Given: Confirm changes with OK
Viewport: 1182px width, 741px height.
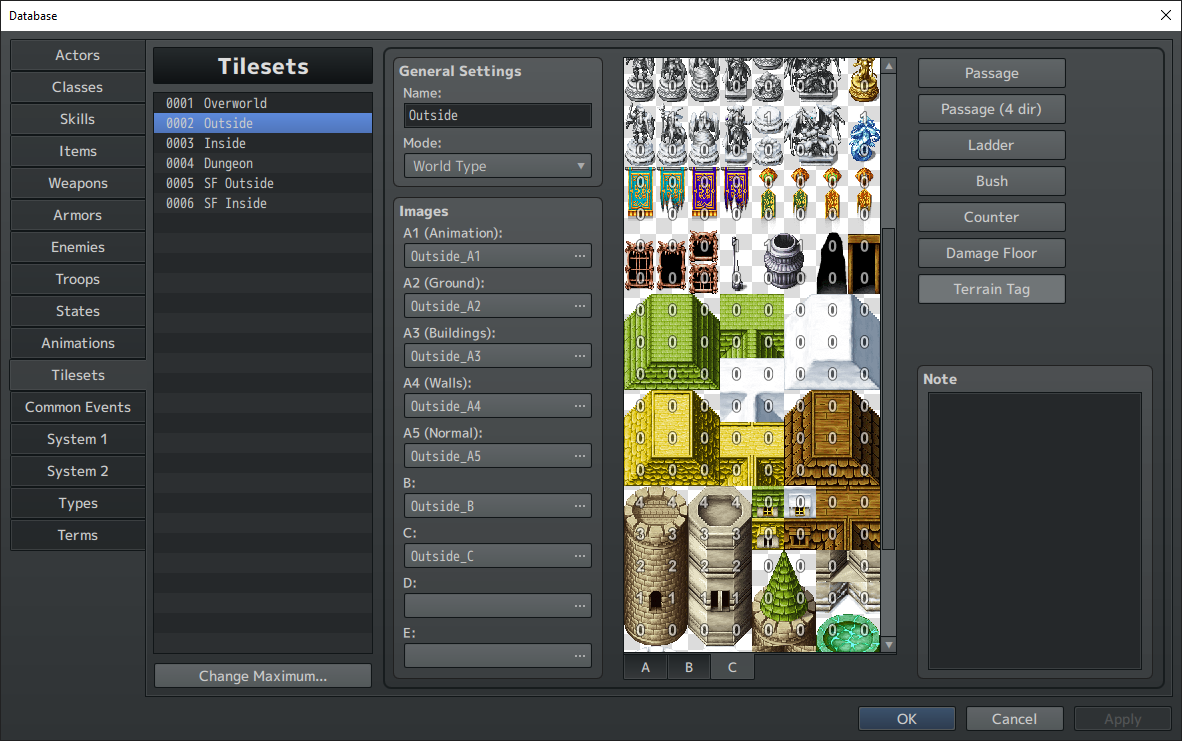Looking at the screenshot, I should pyautogui.click(x=907, y=719).
